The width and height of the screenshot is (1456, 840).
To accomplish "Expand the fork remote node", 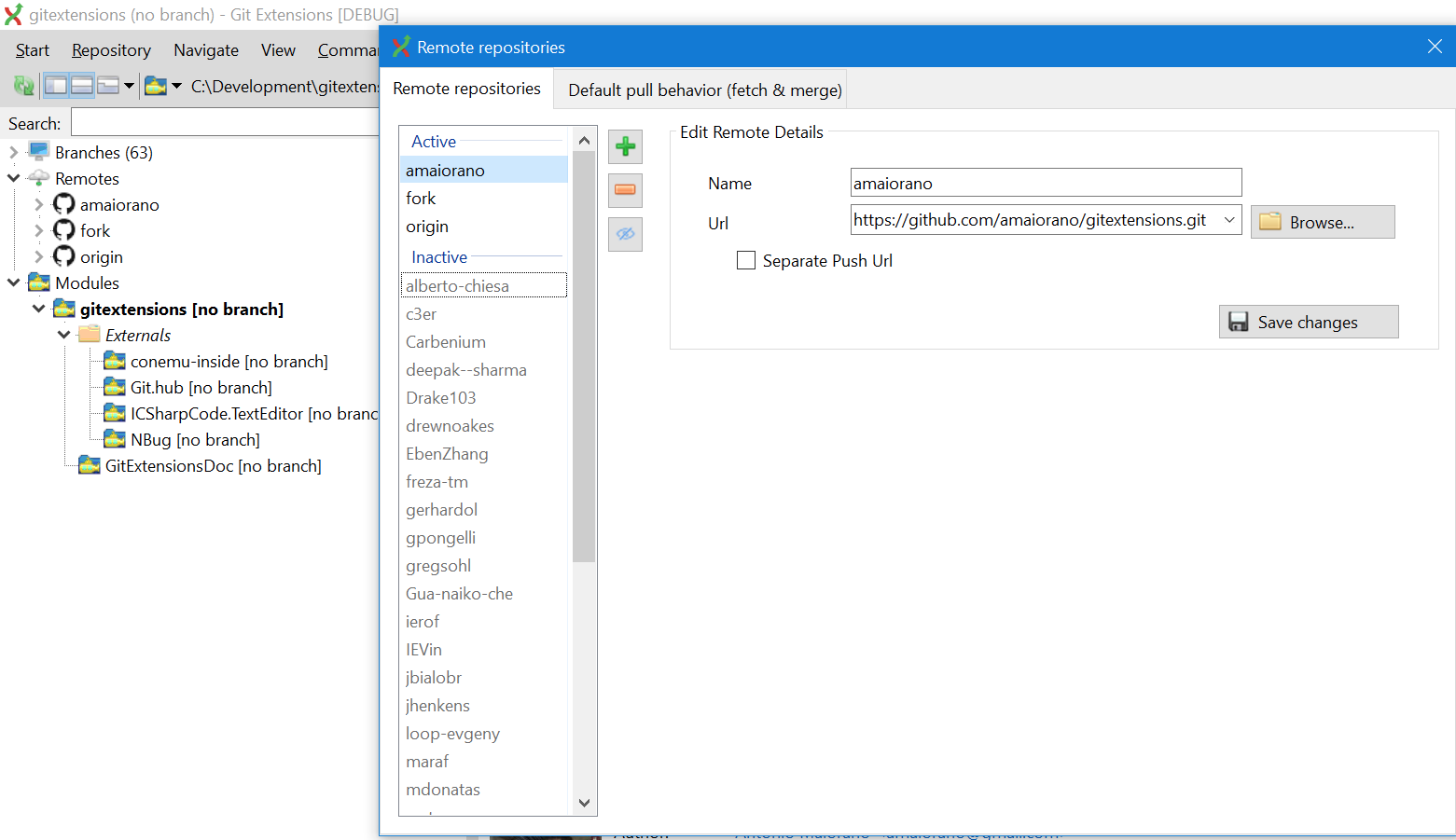I will (x=38, y=230).
